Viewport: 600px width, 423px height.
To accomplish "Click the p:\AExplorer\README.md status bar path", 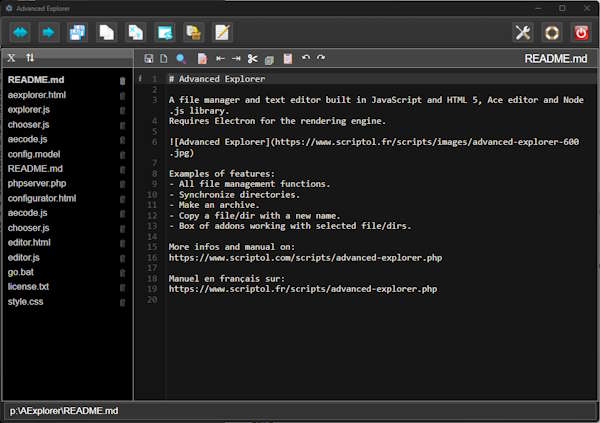I will pyautogui.click(x=64, y=411).
